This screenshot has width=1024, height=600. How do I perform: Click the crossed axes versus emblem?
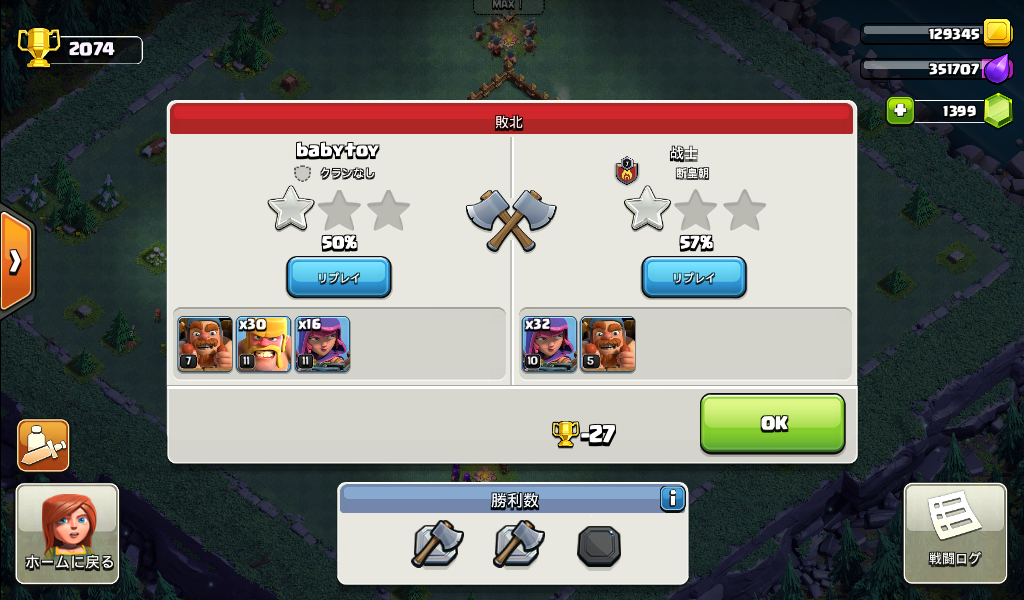pos(511,220)
